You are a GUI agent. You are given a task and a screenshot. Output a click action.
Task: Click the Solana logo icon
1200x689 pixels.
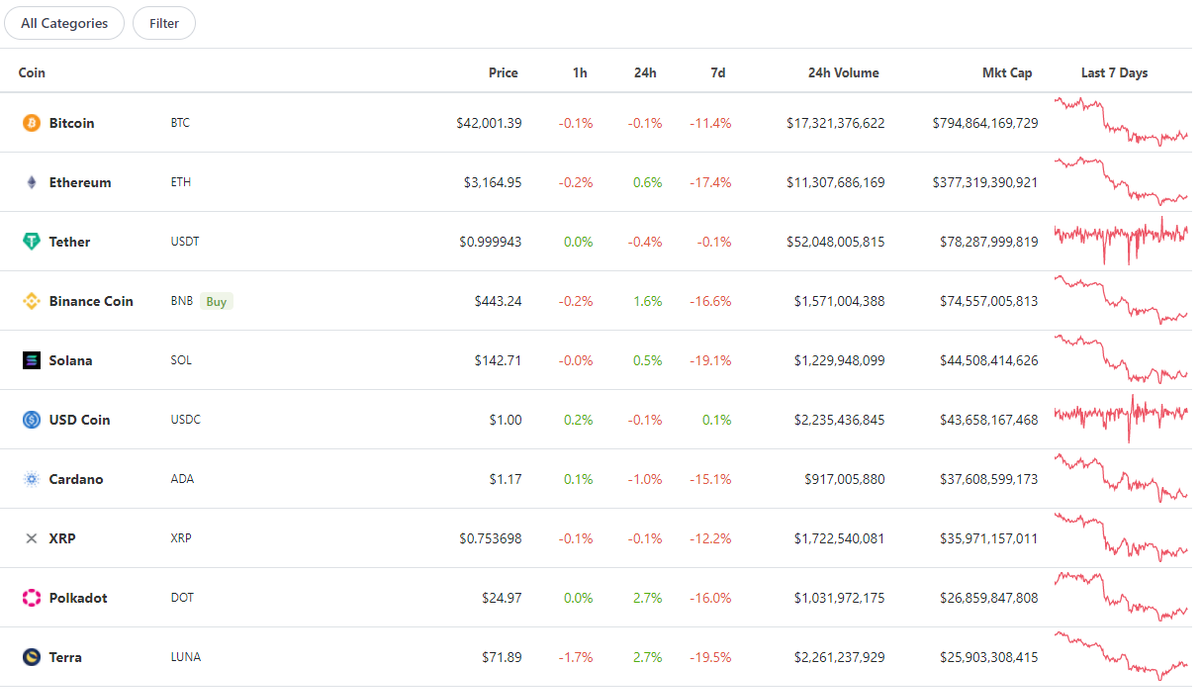coord(31,361)
